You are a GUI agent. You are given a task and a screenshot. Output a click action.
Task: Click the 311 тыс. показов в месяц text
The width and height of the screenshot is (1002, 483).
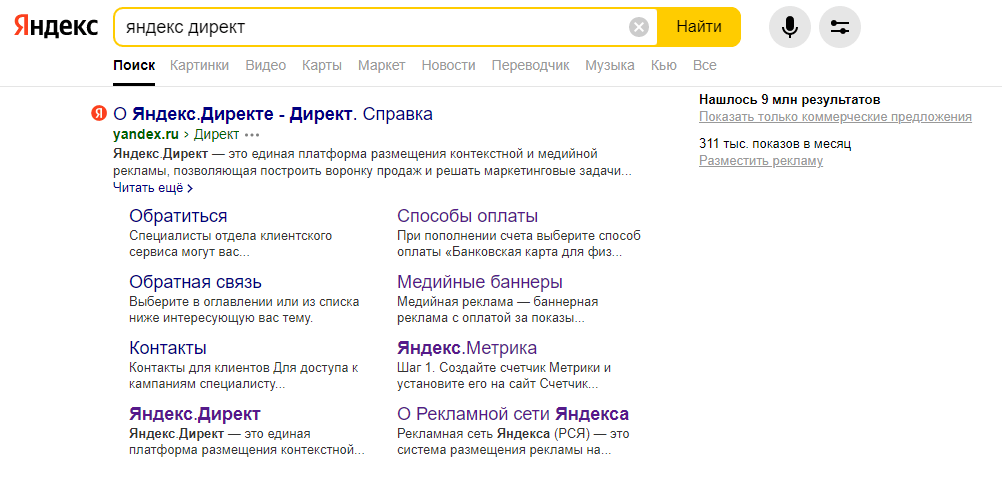pos(775,144)
